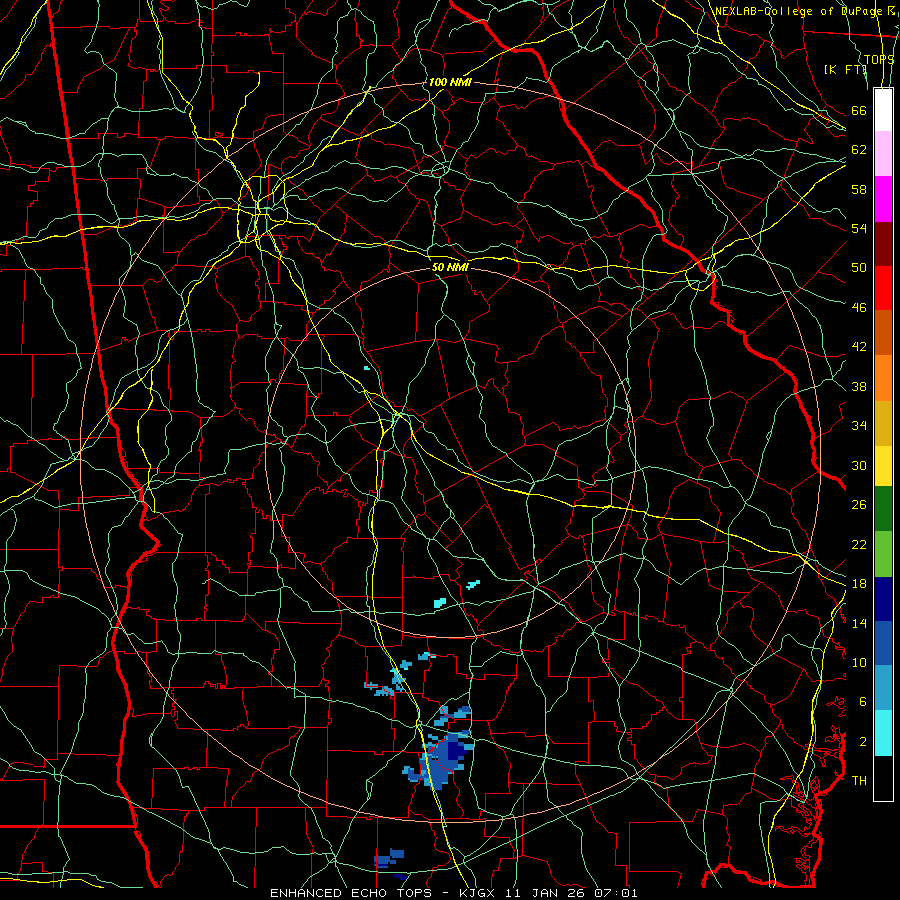This screenshot has width=900, height=900.
Task: Click the dark green 26-30 kft swatch
Action: click(883, 509)
